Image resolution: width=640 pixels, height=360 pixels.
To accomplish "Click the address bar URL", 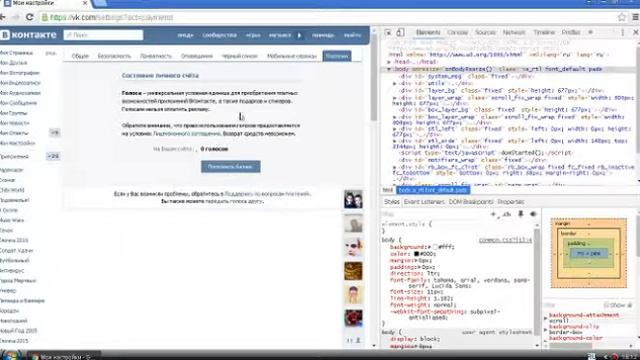I will [112, 18].
